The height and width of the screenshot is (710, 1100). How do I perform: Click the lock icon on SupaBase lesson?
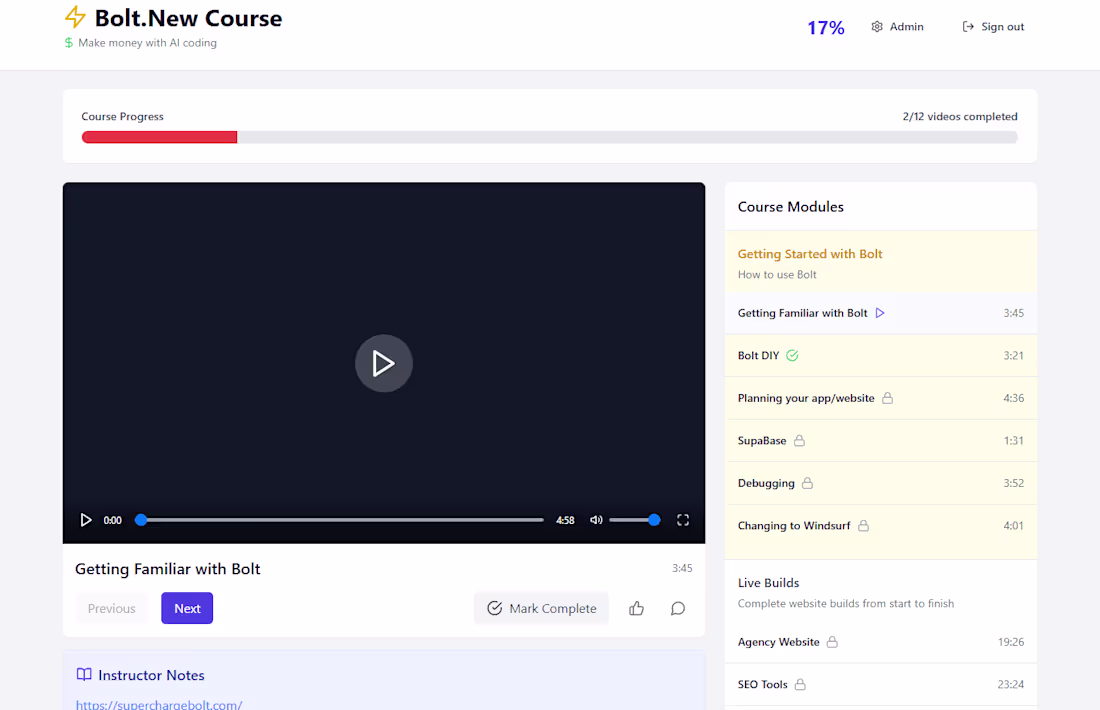[801, 440]
